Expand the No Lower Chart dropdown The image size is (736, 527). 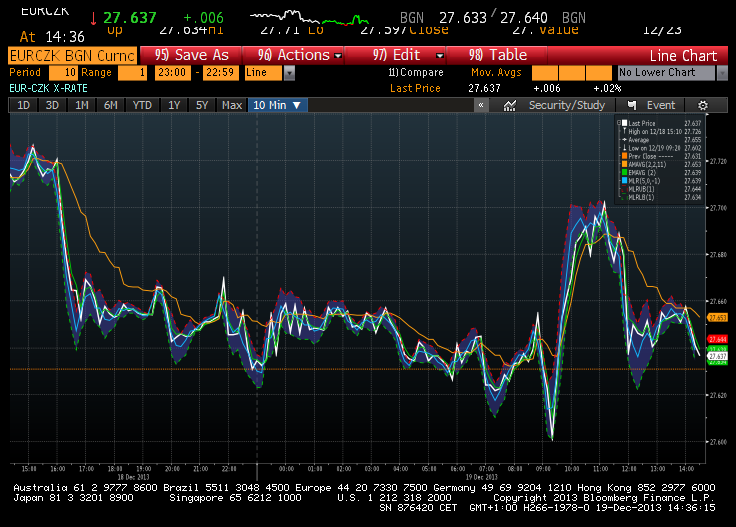point(722,73)
